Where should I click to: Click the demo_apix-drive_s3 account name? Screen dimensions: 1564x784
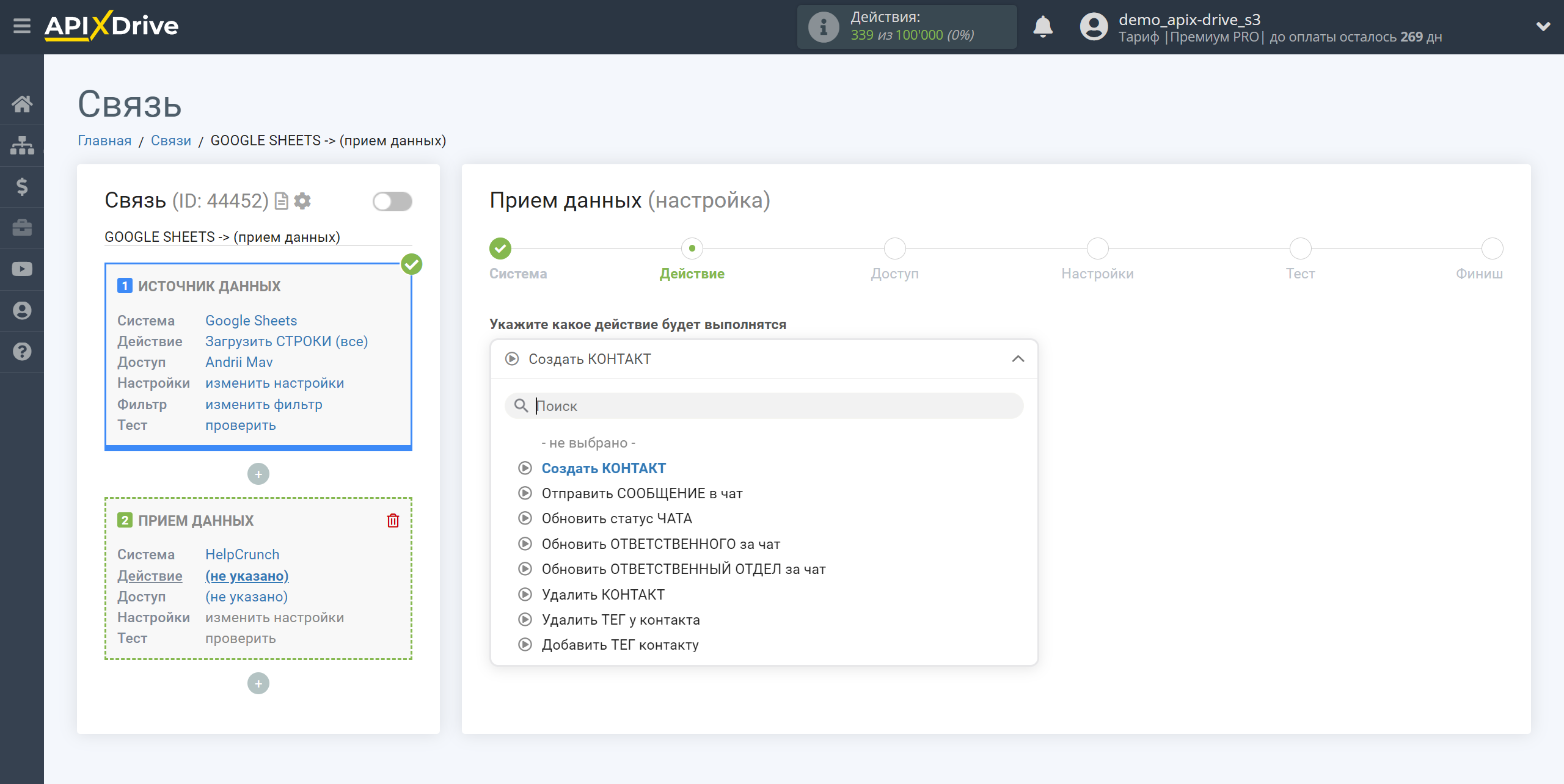[x=1189, y=20]
